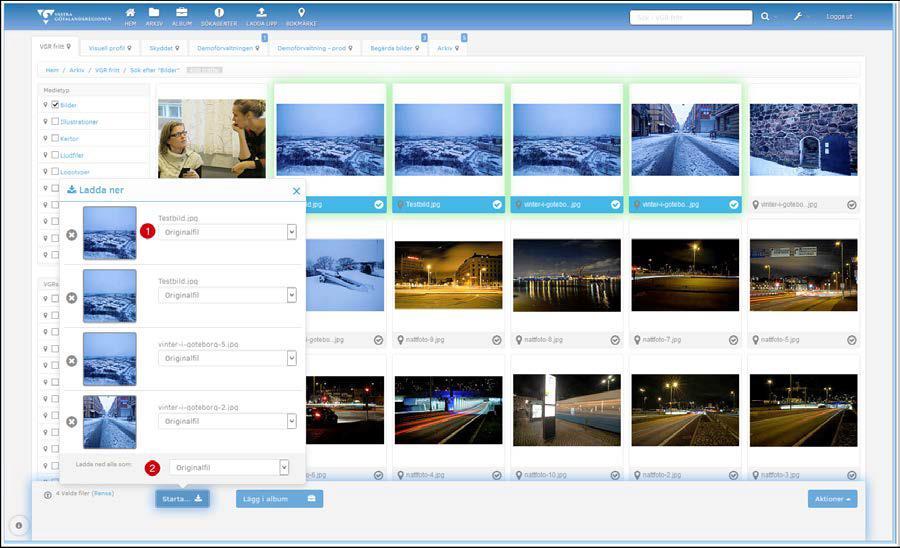Image resolution: width=900 pixels, height=548 pixels.
Task: Click the Logga ut link
Action: [839, 17]
